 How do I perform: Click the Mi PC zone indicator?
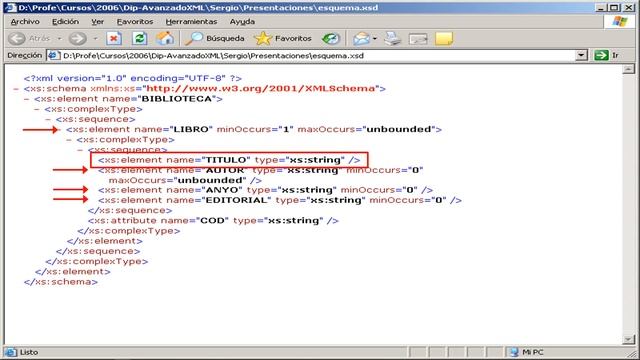click(x=527, y=352)
